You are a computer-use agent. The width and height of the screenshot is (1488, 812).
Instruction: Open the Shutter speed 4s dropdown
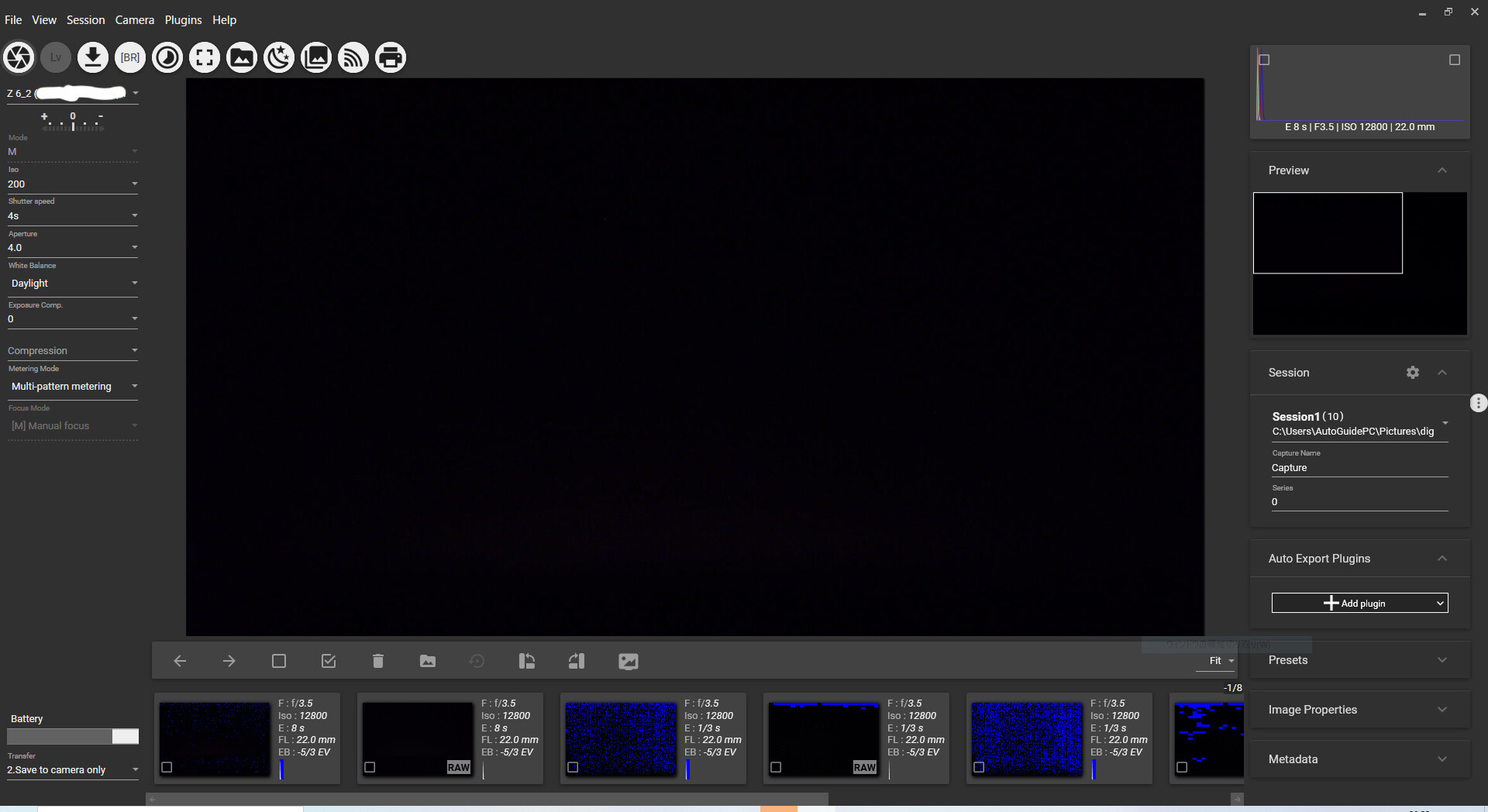72,216
